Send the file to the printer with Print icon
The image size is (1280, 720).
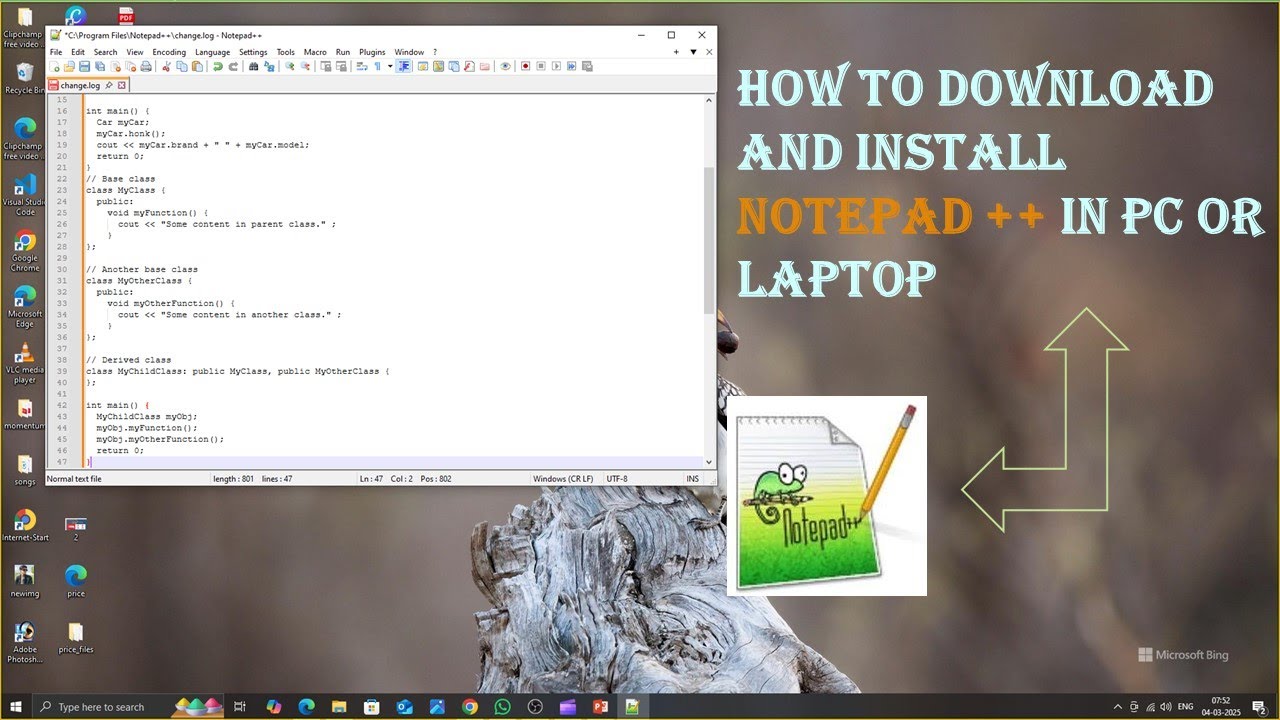coord(146,66)
